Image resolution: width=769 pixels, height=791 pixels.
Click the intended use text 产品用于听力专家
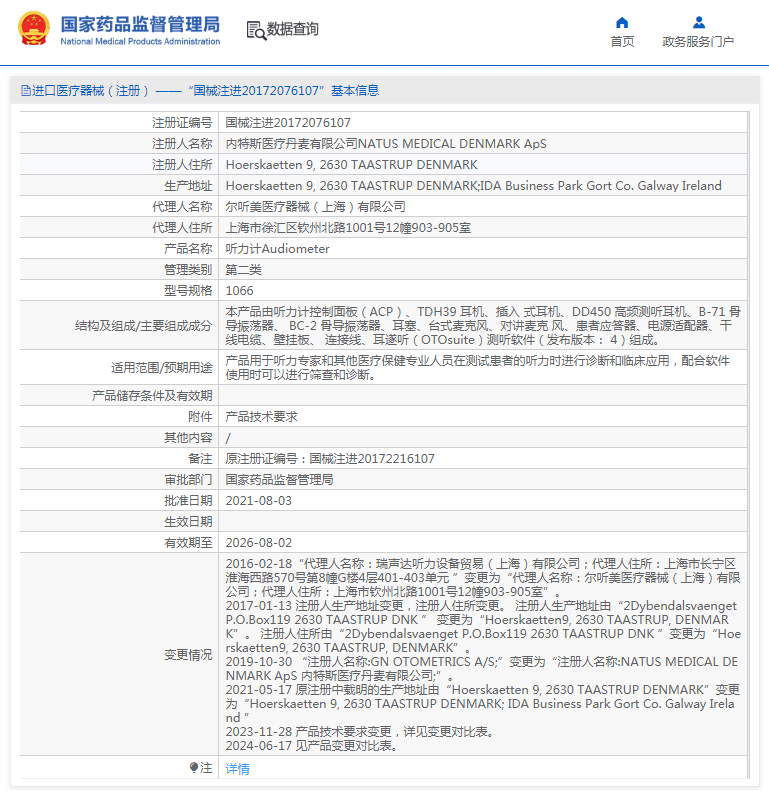pos(477,367)
